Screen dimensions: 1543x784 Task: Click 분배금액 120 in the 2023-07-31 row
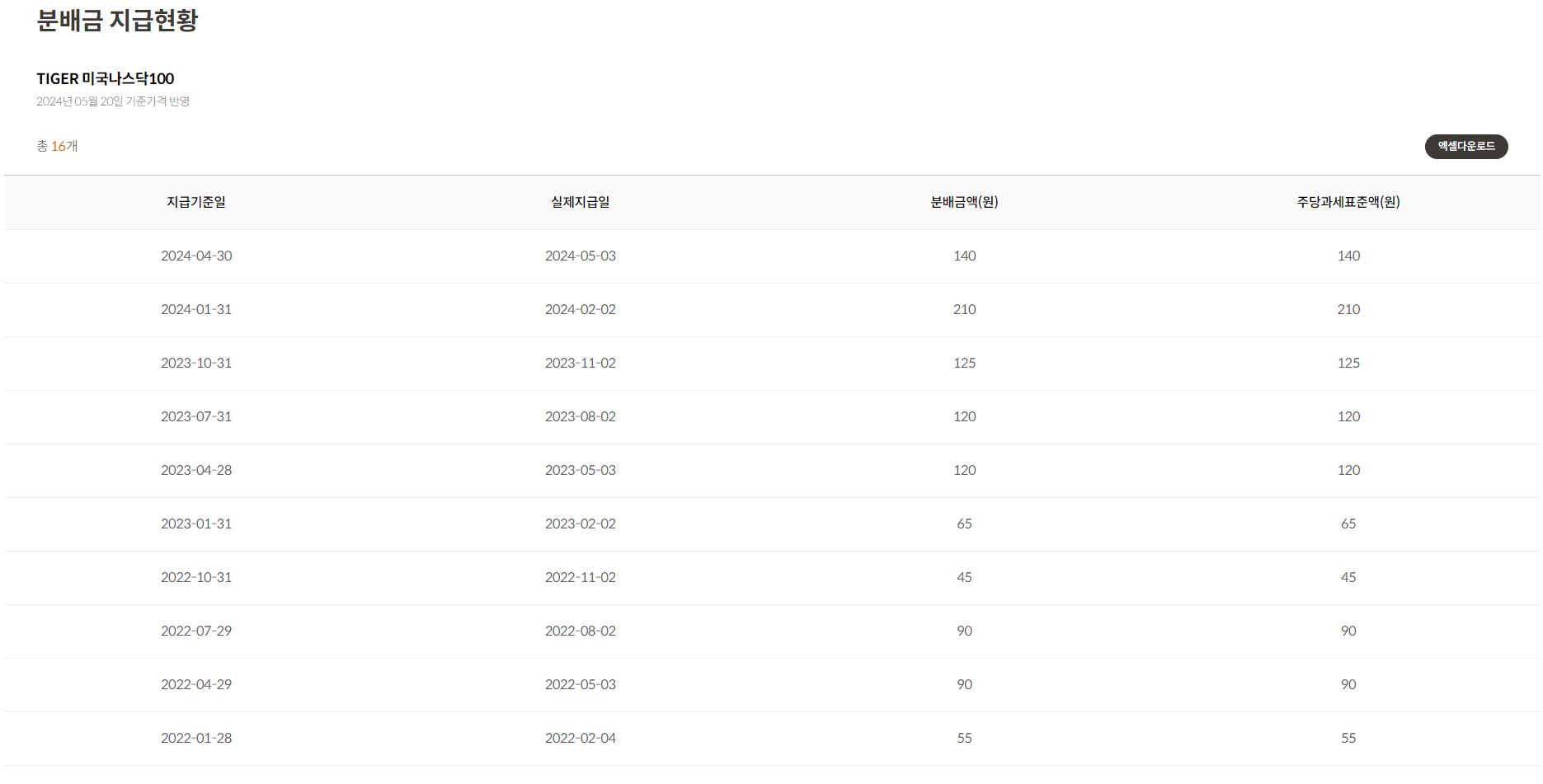pyautogui.click(x=964, y=416)
